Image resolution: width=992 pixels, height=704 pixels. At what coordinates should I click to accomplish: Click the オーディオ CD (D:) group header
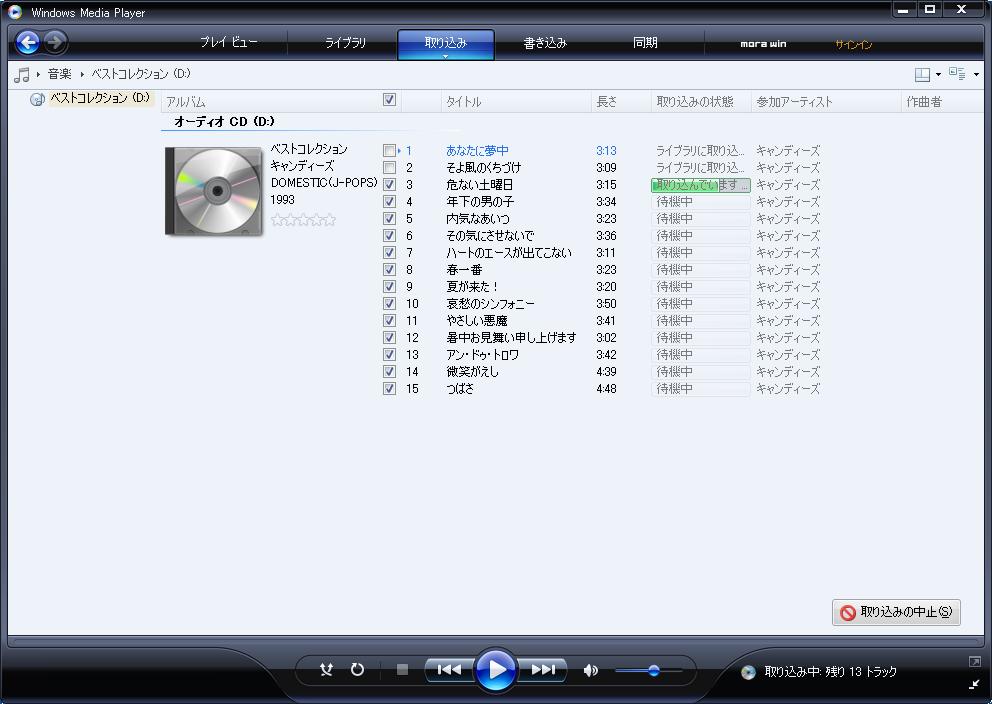(x=224, y=121)
